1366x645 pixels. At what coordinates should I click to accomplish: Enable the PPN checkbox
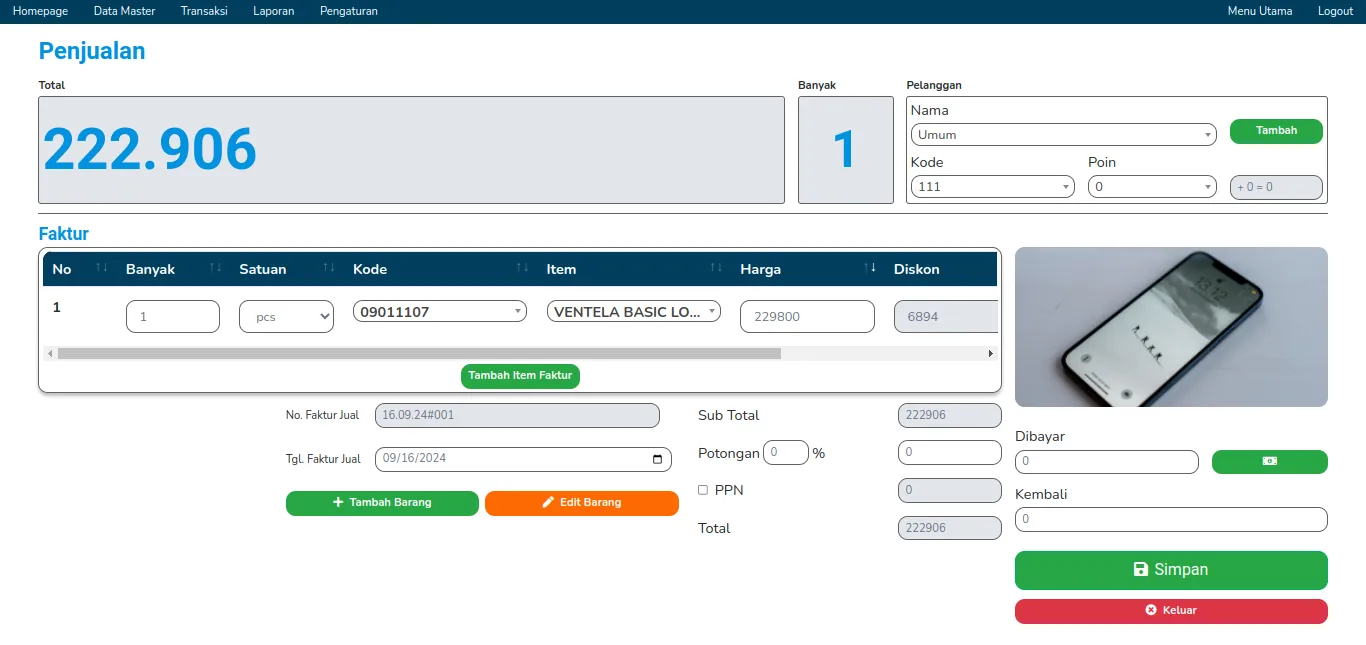coord(703,490)
